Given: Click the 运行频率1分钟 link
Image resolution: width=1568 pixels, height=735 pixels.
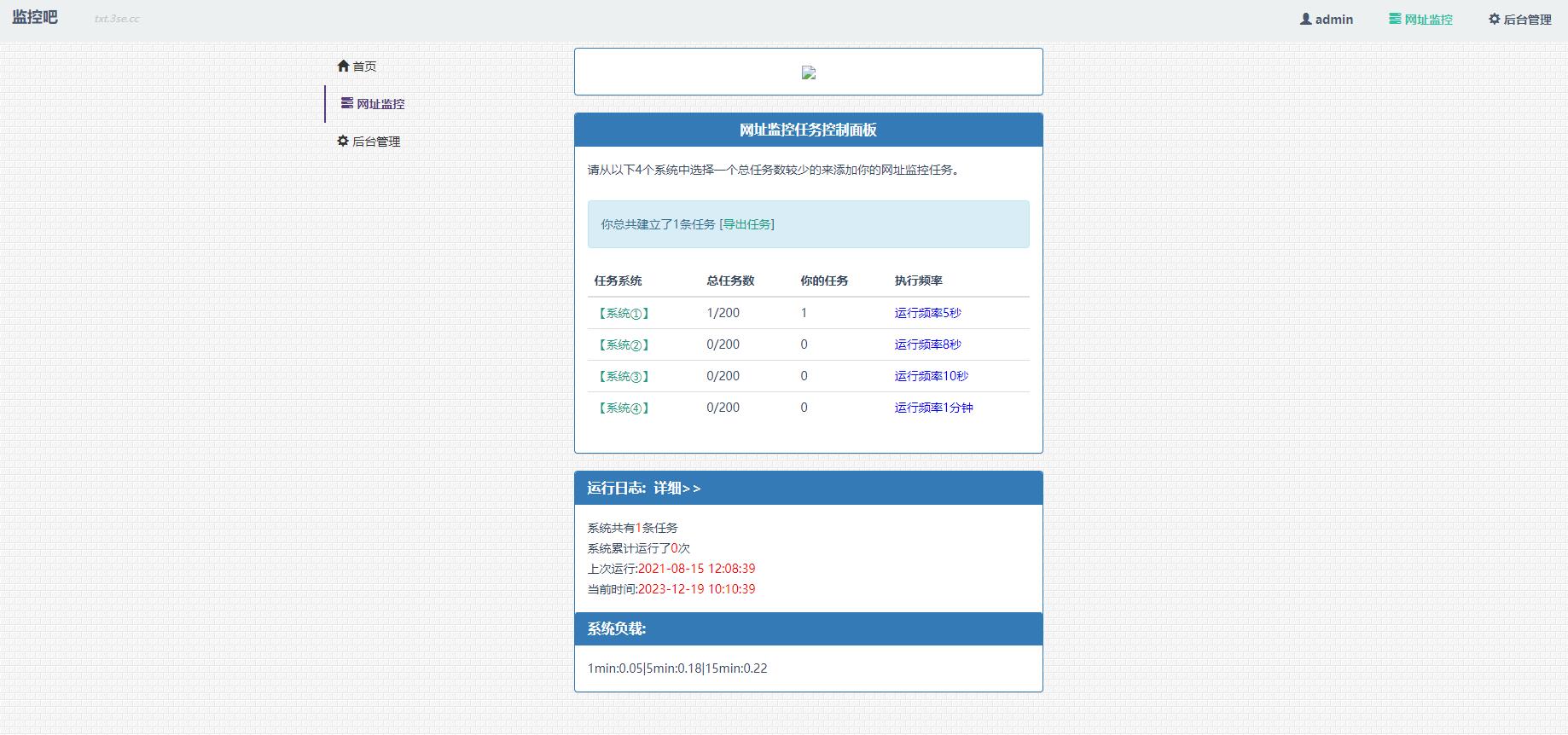Looking at the screenshot, I should (x=933, y=408).
